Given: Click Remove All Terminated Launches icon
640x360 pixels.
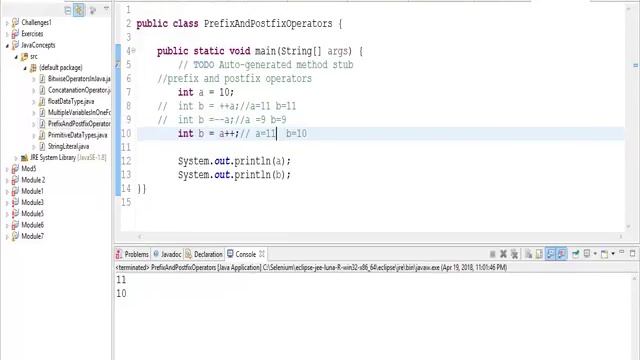Looking at the screenshot, I should tap(514, 254).
